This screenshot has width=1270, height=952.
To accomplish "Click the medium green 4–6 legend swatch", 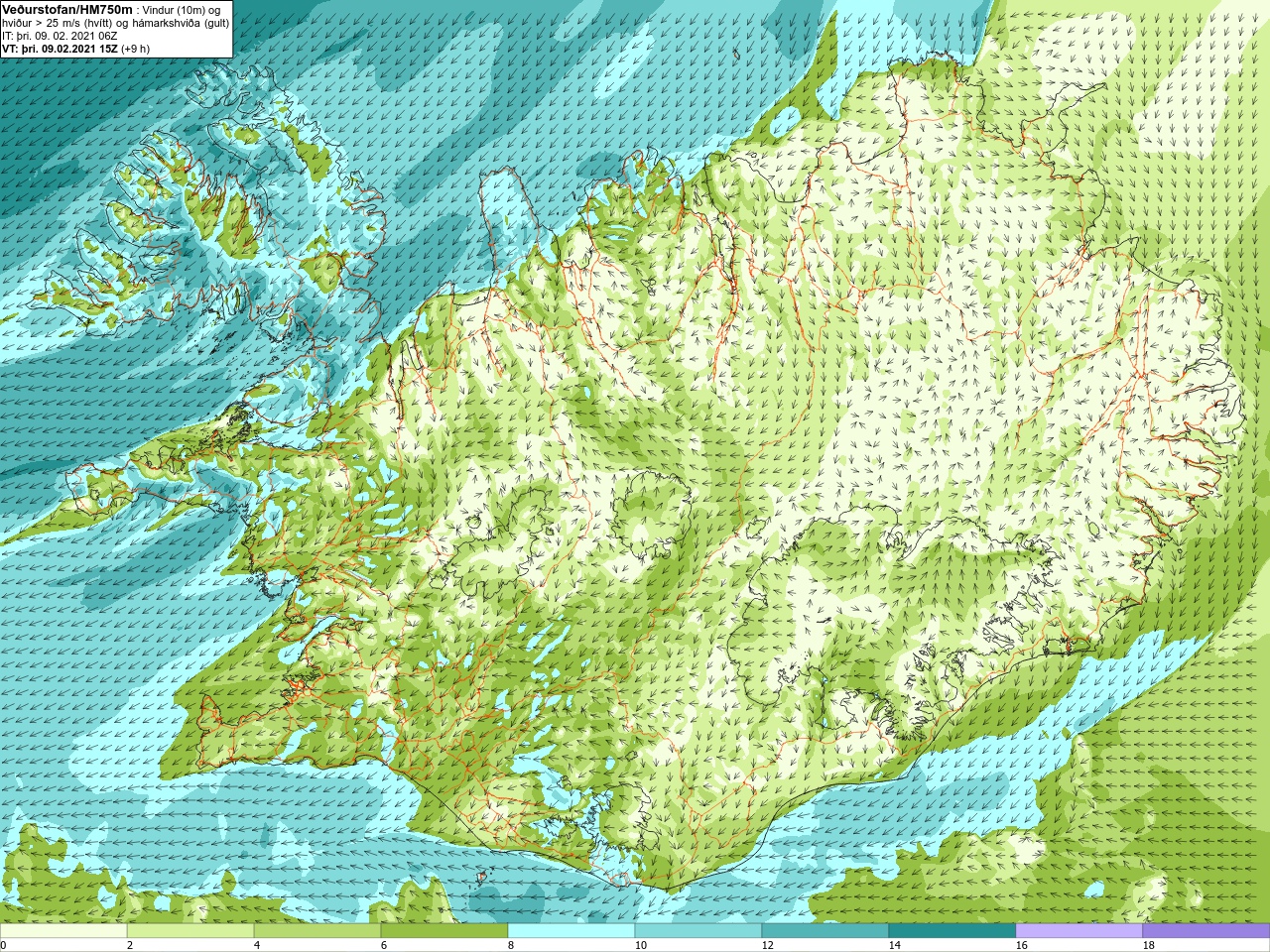I will tap(317, 931).
